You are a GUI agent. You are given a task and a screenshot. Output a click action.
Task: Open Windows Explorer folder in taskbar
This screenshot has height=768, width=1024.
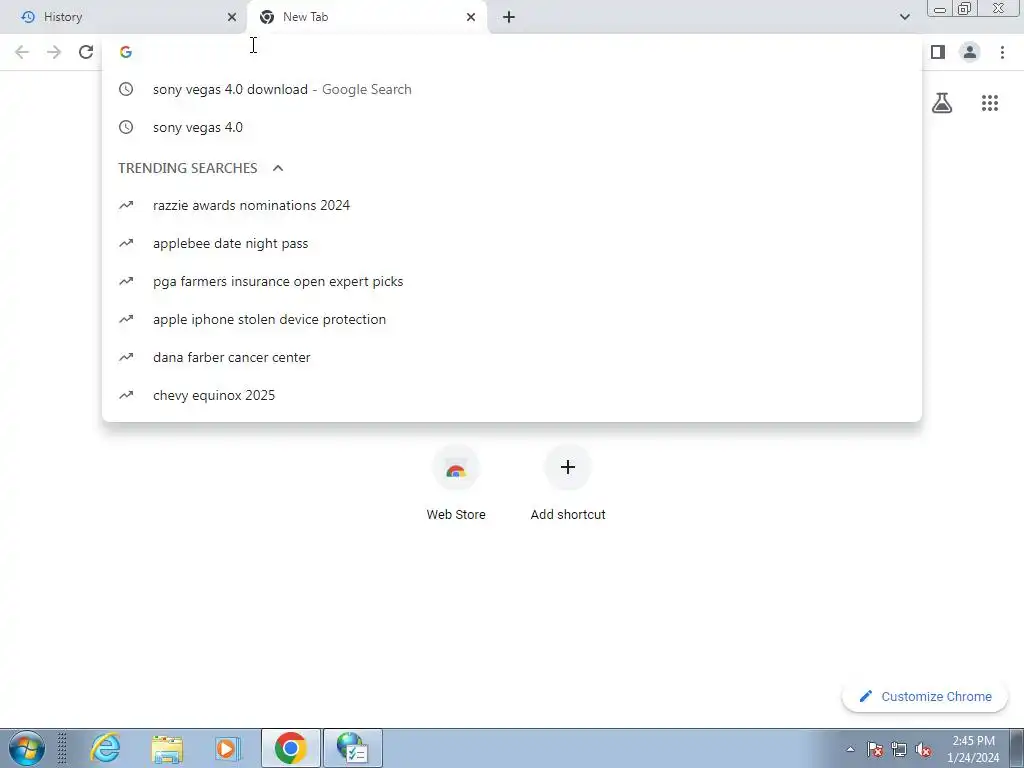point(167,748)
